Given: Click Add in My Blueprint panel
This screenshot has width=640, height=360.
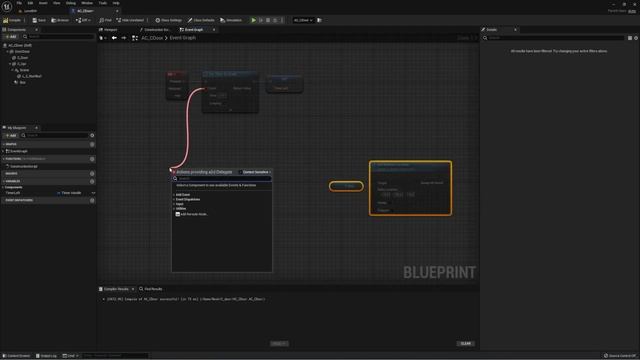Looking at the screenshot, I should click(11, 136).
